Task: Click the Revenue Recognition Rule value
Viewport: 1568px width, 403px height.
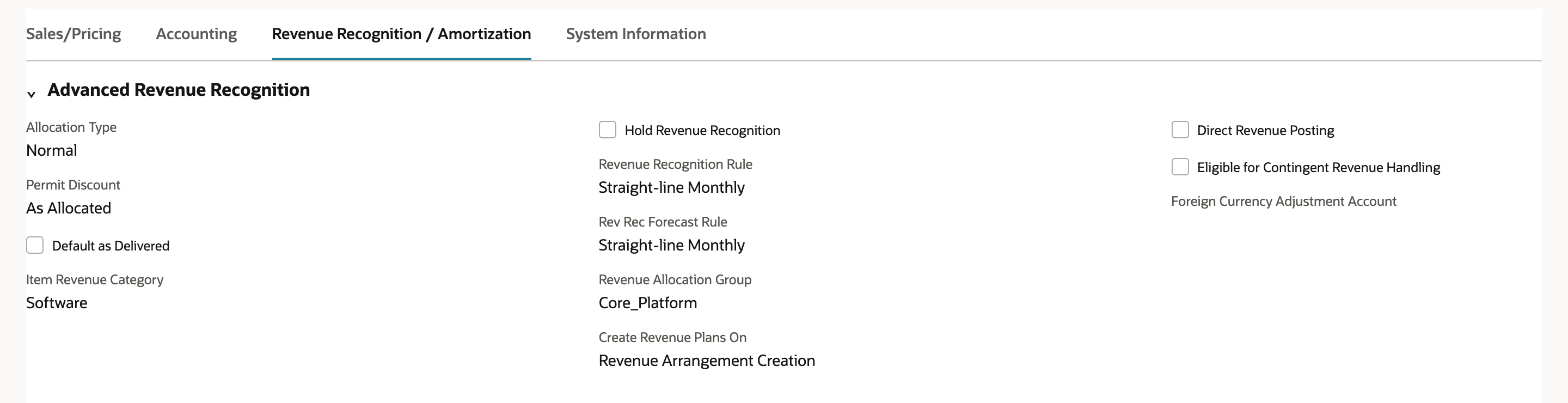Action: [x=672, y=187]
